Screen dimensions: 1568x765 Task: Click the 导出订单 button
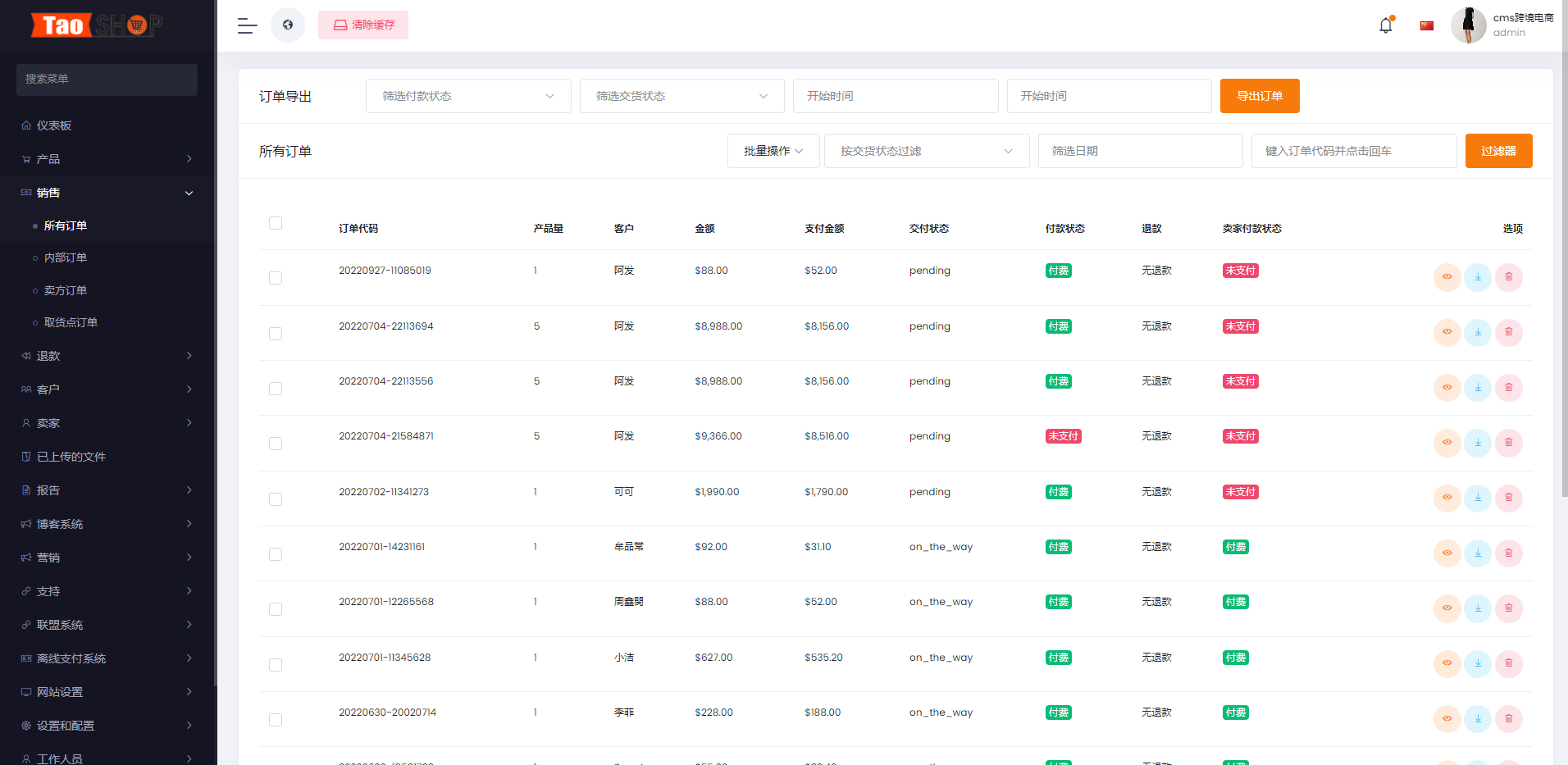tap(1259, 96)
